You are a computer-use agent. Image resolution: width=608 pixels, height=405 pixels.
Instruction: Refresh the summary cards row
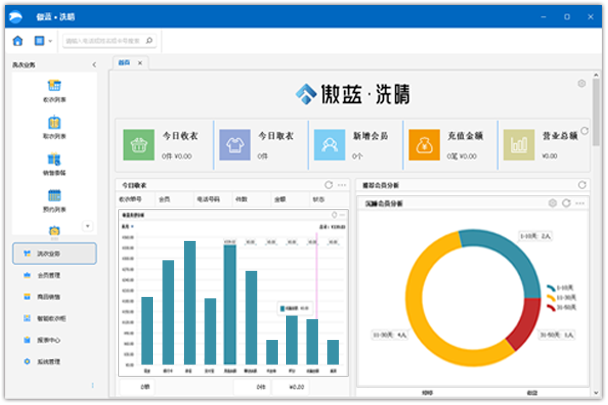[x=584, y=131]
